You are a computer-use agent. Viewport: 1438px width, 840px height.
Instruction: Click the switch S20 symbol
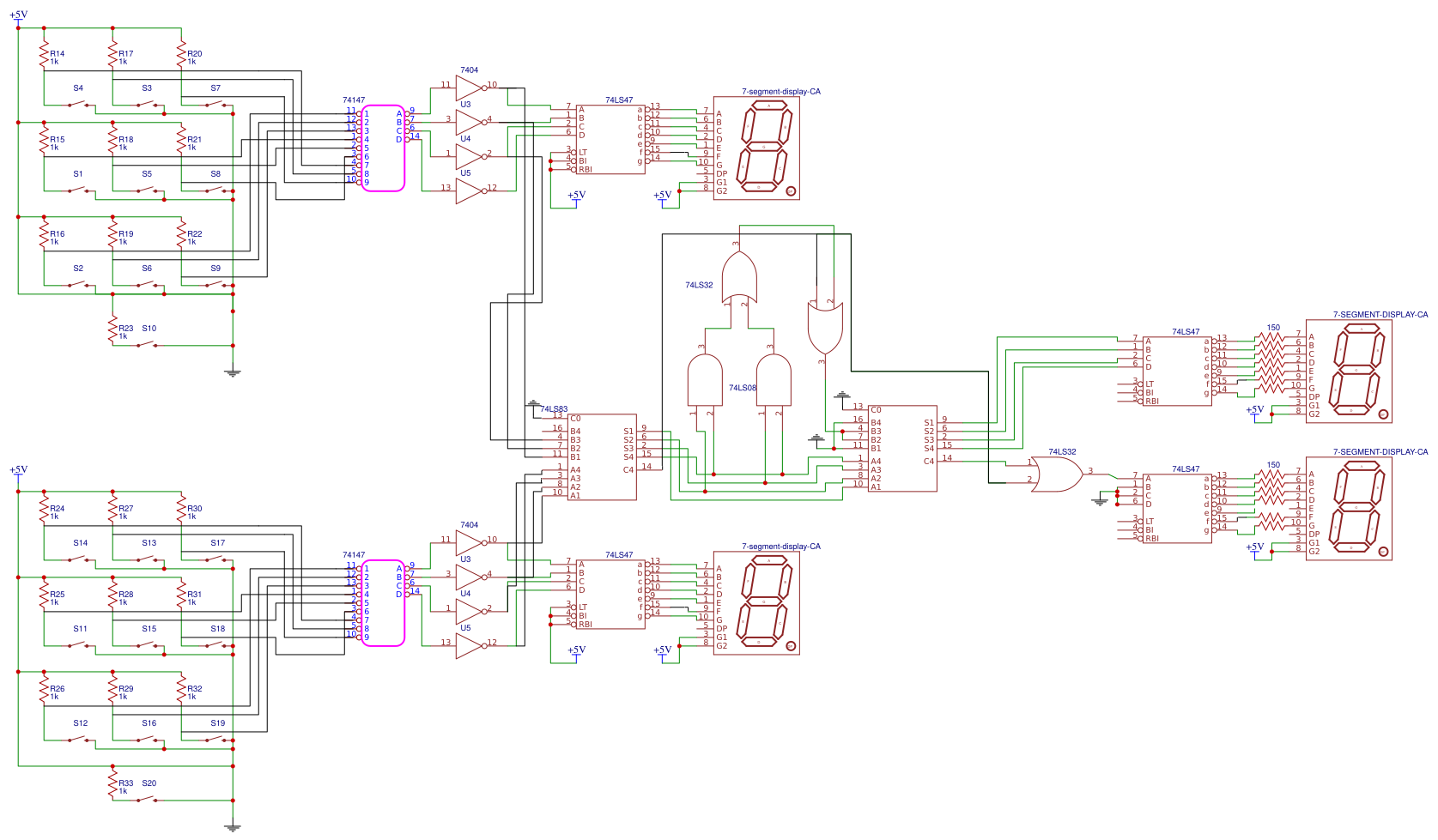click(x=147, y=799)
